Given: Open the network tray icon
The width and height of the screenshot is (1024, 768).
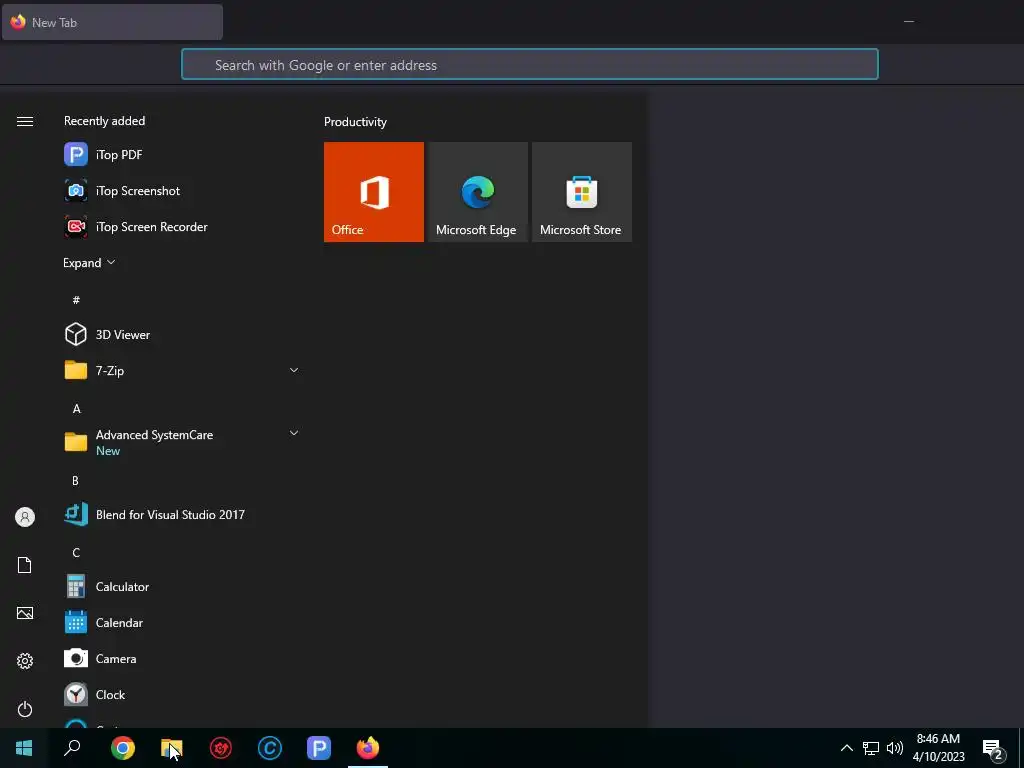Looking at the screenshot, I should (x=871, y=748).
